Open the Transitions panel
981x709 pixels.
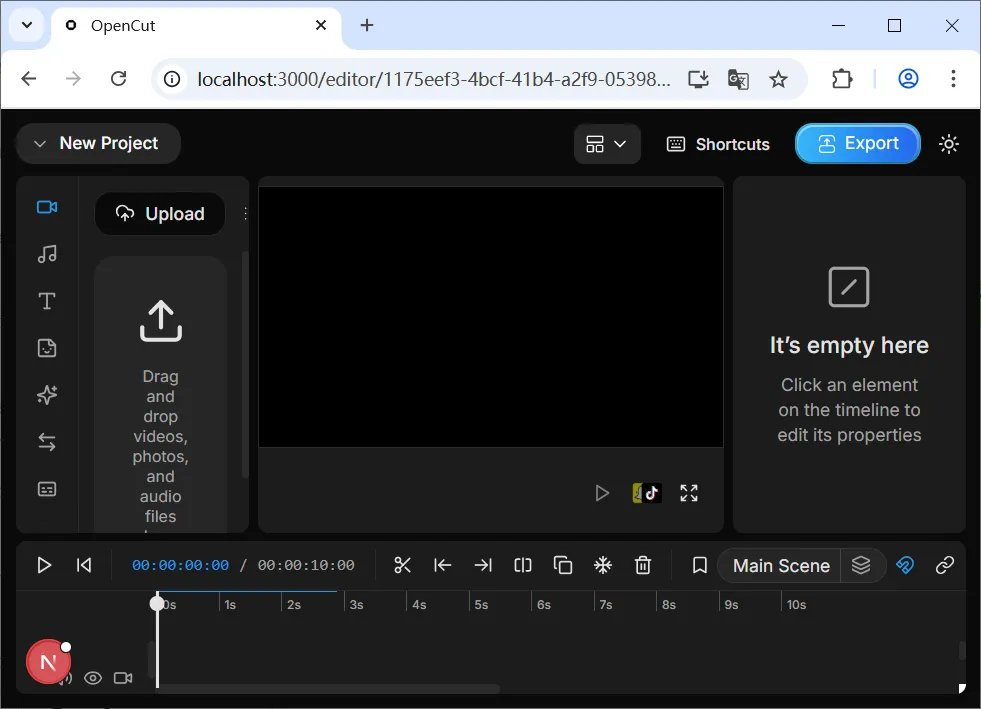click(47, 441)
